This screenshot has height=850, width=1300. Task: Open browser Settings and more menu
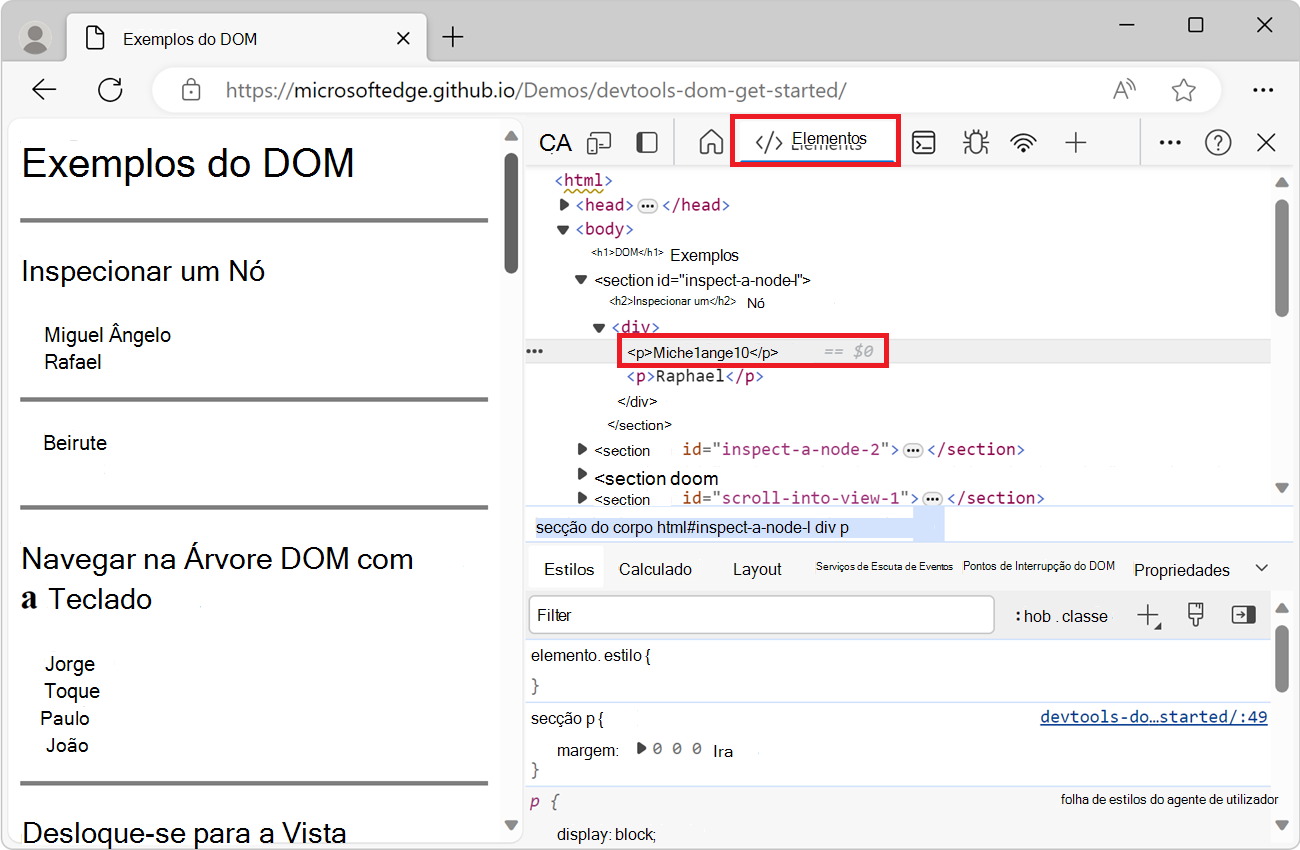(1263, 90)
